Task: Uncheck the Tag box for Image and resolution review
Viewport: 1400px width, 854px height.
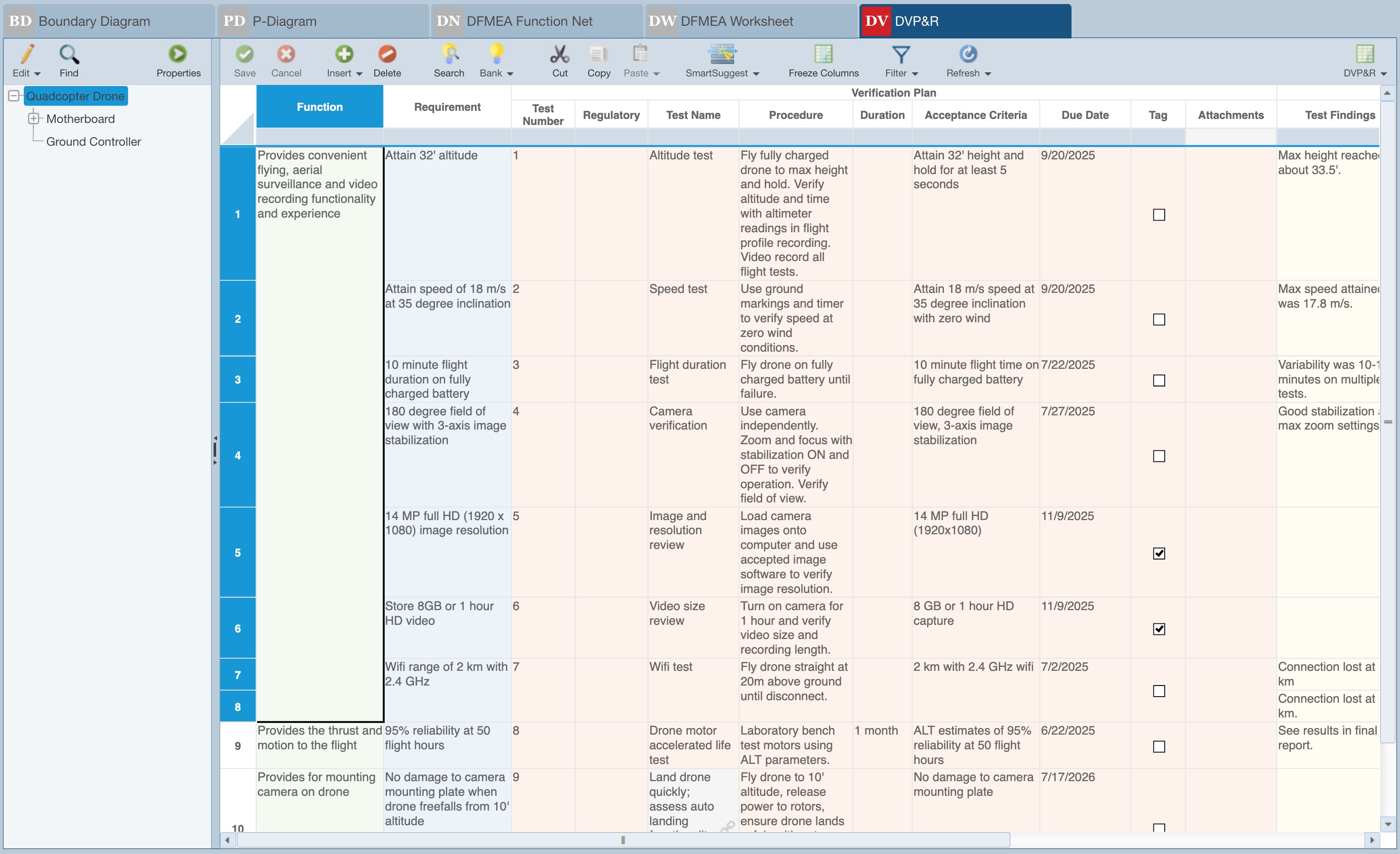Action: tap(1159, 553)
